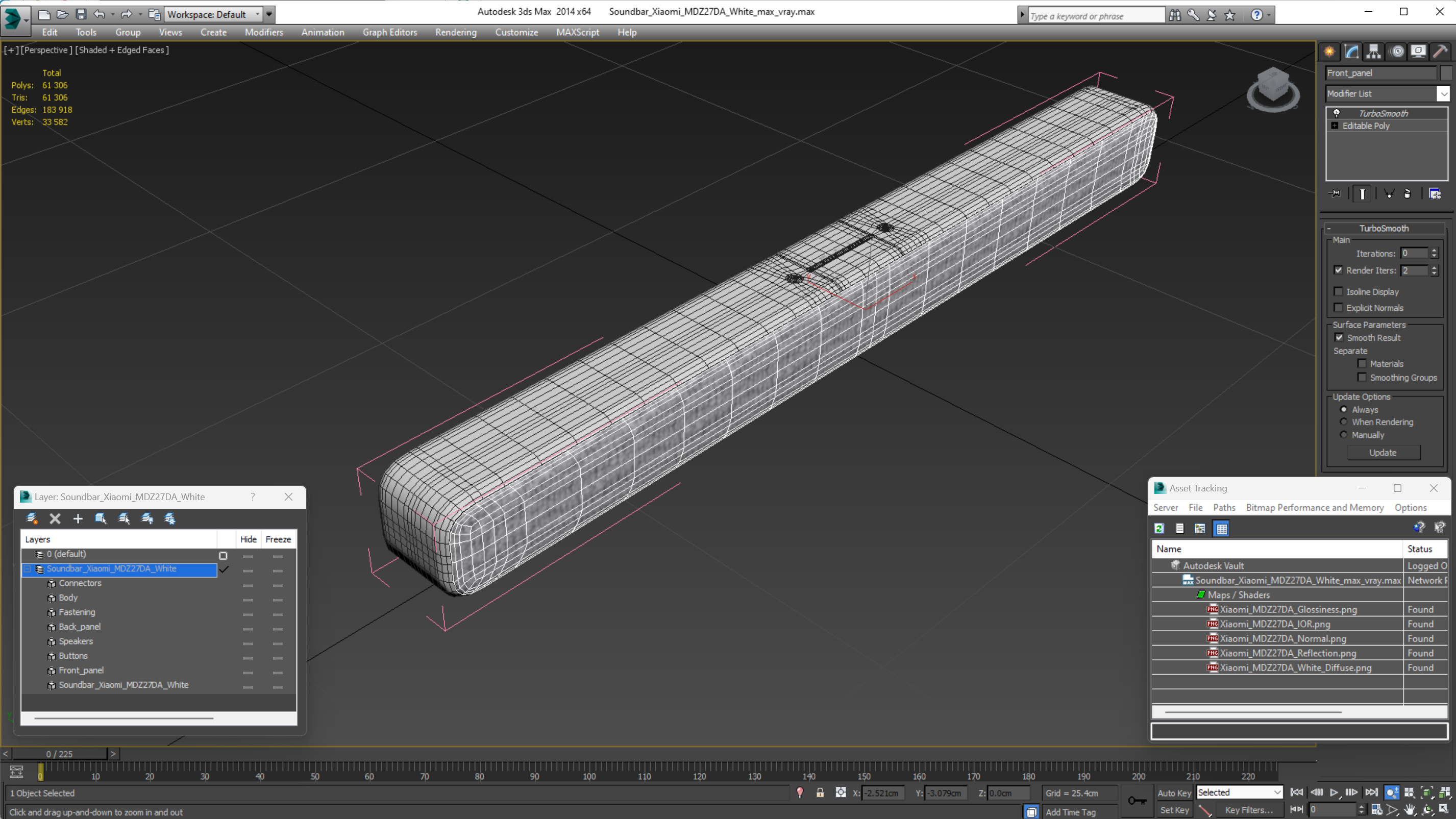Click Remove Modifier trash icon
Image resolution: width=1456 pixels, height=819 pixels.
1408,194
